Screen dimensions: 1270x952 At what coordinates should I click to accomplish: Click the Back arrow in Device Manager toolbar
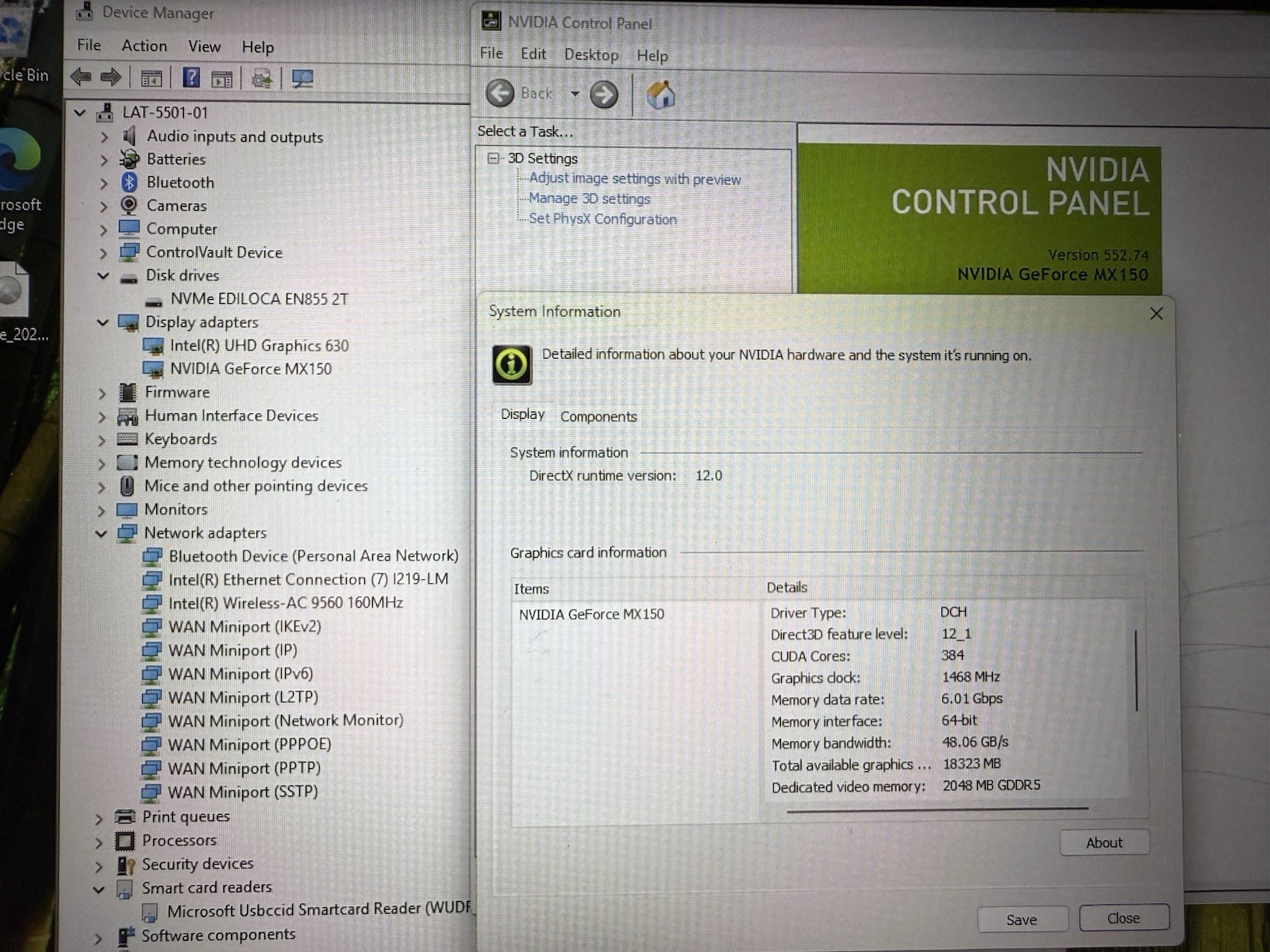click(81, 77)
